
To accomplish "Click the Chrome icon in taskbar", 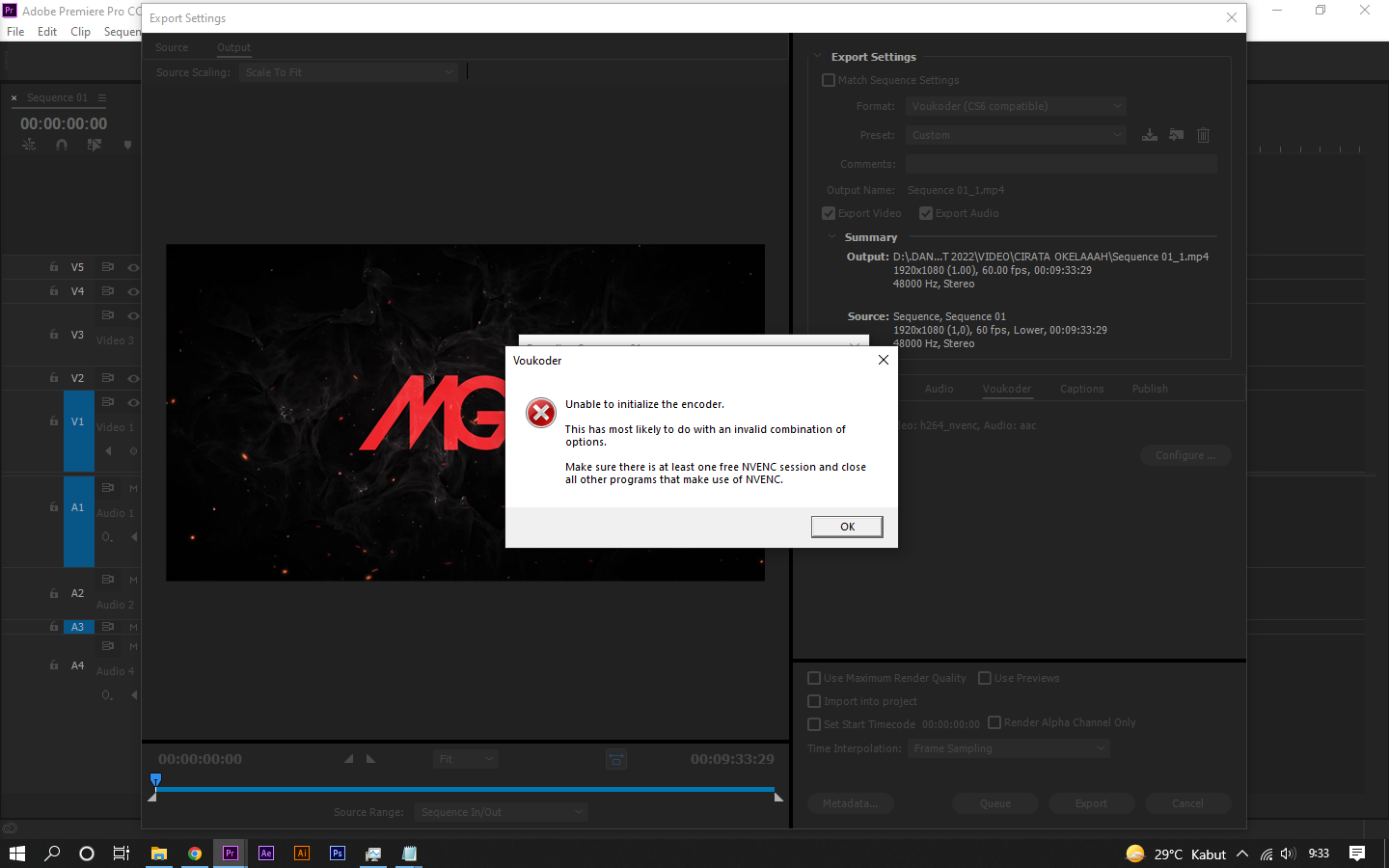I will pyautogui.click(x=195, y=853).
